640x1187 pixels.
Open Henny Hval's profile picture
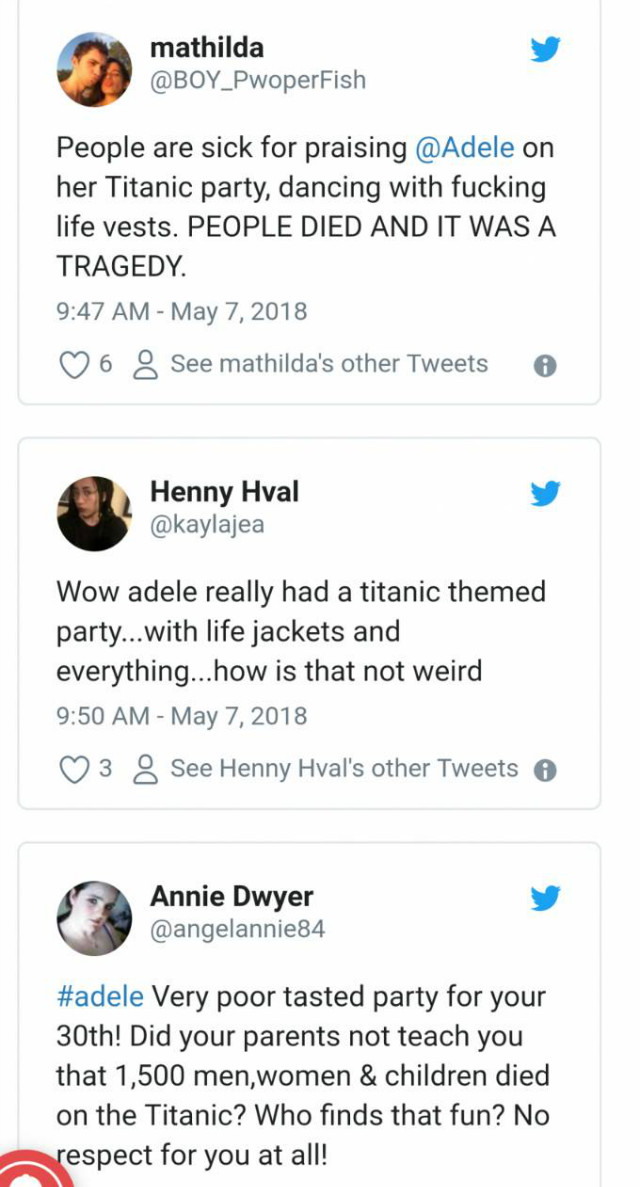[x=94, y=513]
